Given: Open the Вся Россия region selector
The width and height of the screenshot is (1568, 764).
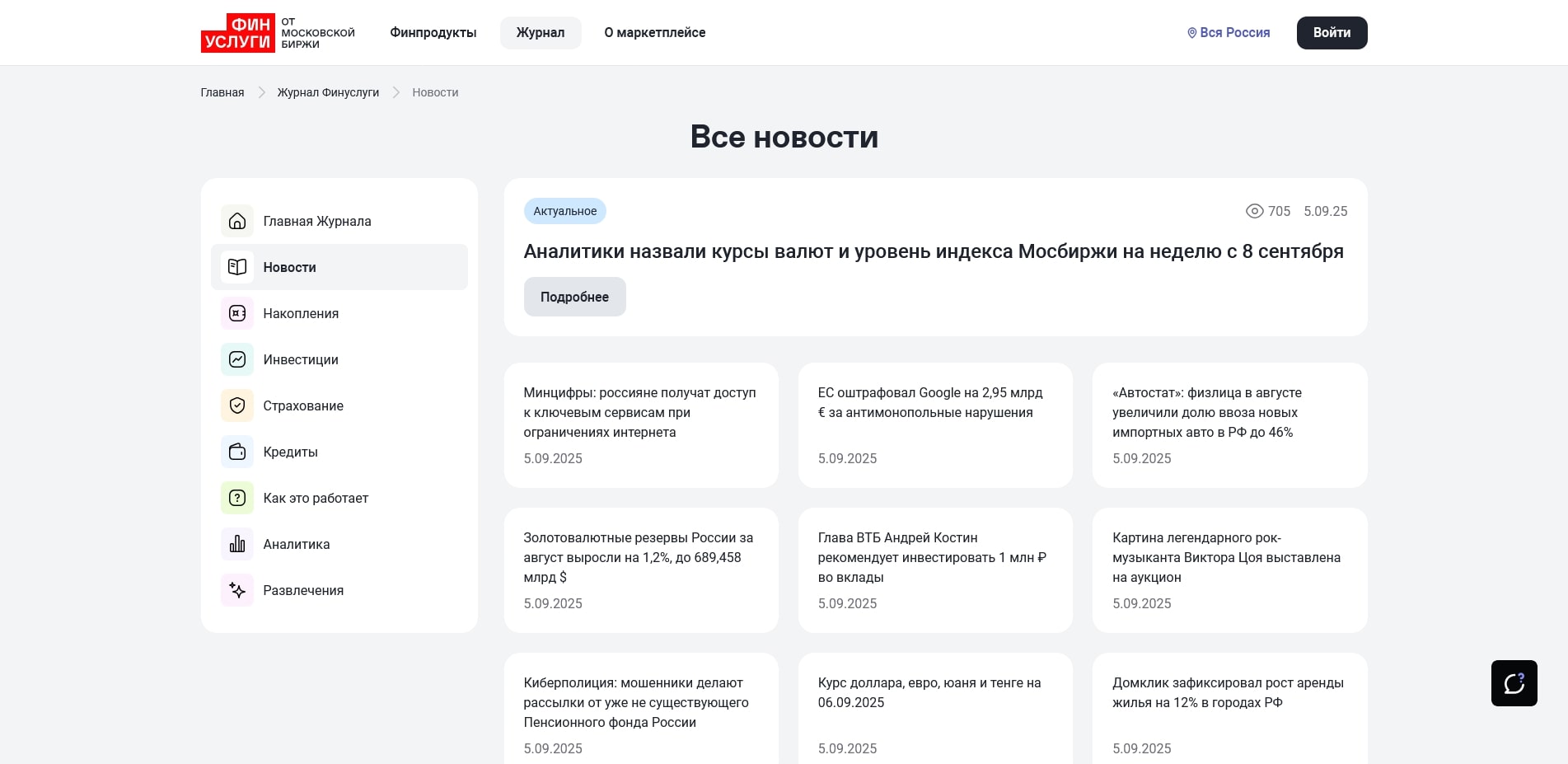Looking at the screenshot, I should click(x=1227, y=32).
